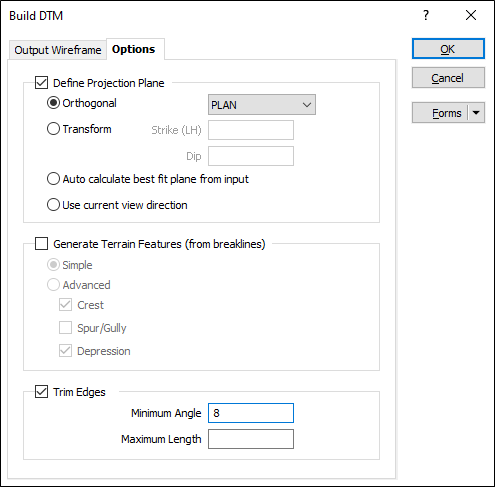The height and width of the screenshot is (487, 495).
Task: Click the help question mark icon
Action: coord(426,15)
